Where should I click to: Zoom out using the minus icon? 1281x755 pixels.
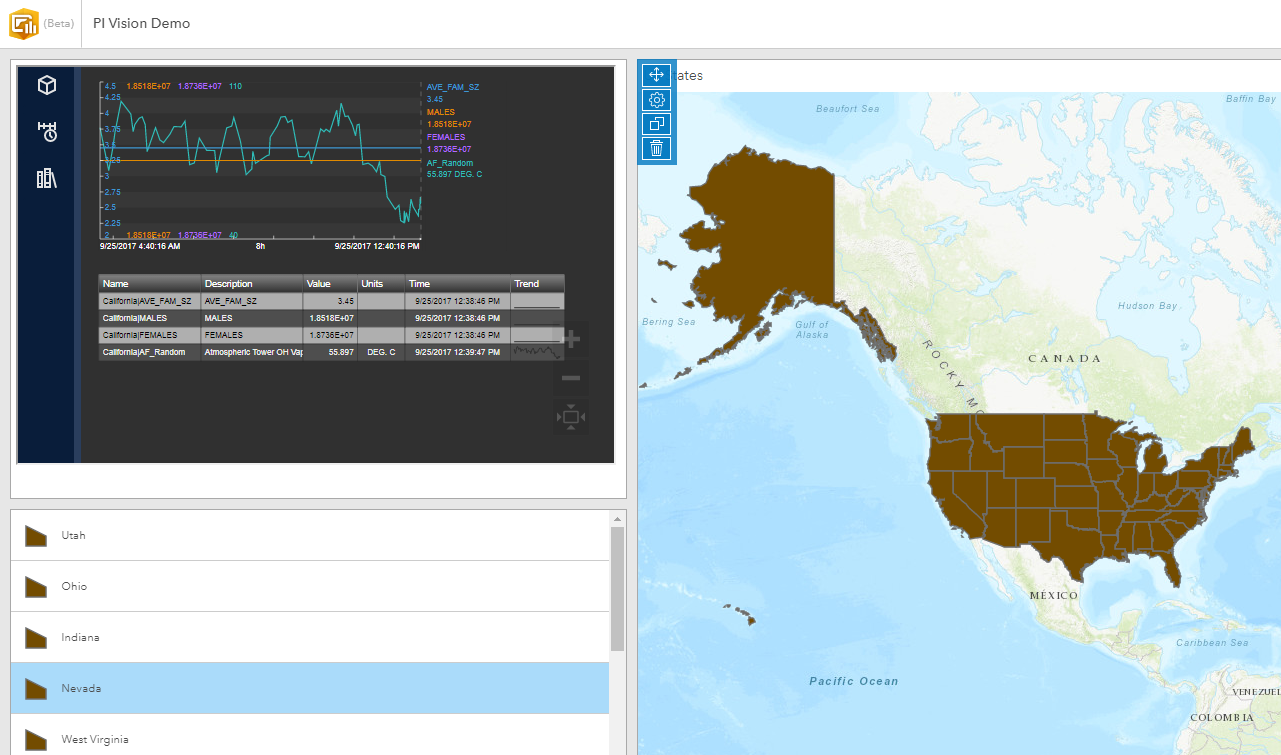click(570, 378)
